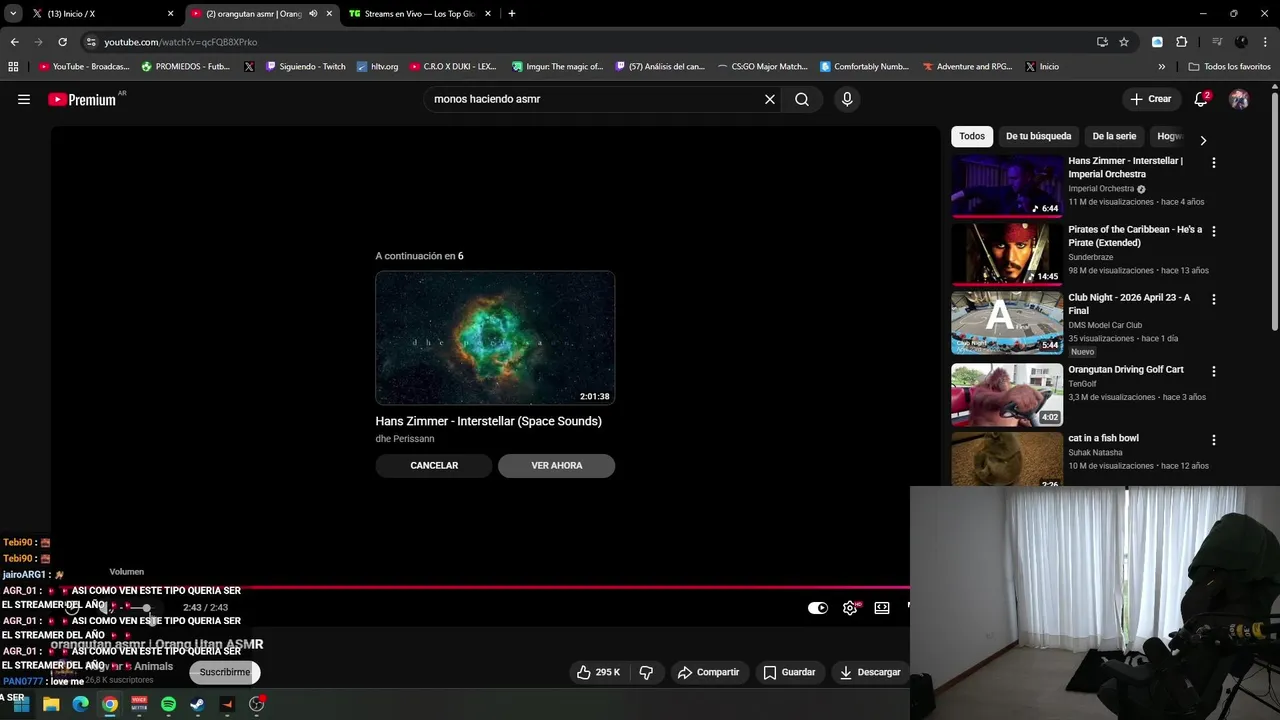The width and height of the screenshot is (1280, 720).
Task: Open Steam from the taskbar
Action: (x=198, y=704)
